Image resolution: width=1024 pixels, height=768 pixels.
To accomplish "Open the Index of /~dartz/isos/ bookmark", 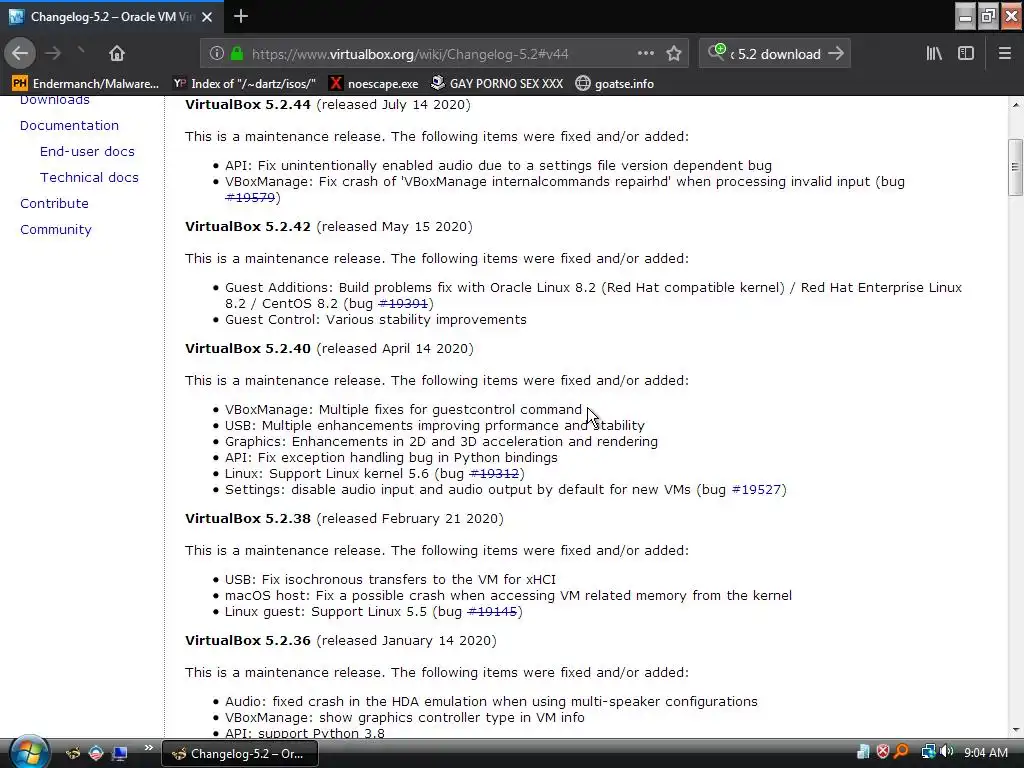I will pyautogui.click(x=244, y=84).
